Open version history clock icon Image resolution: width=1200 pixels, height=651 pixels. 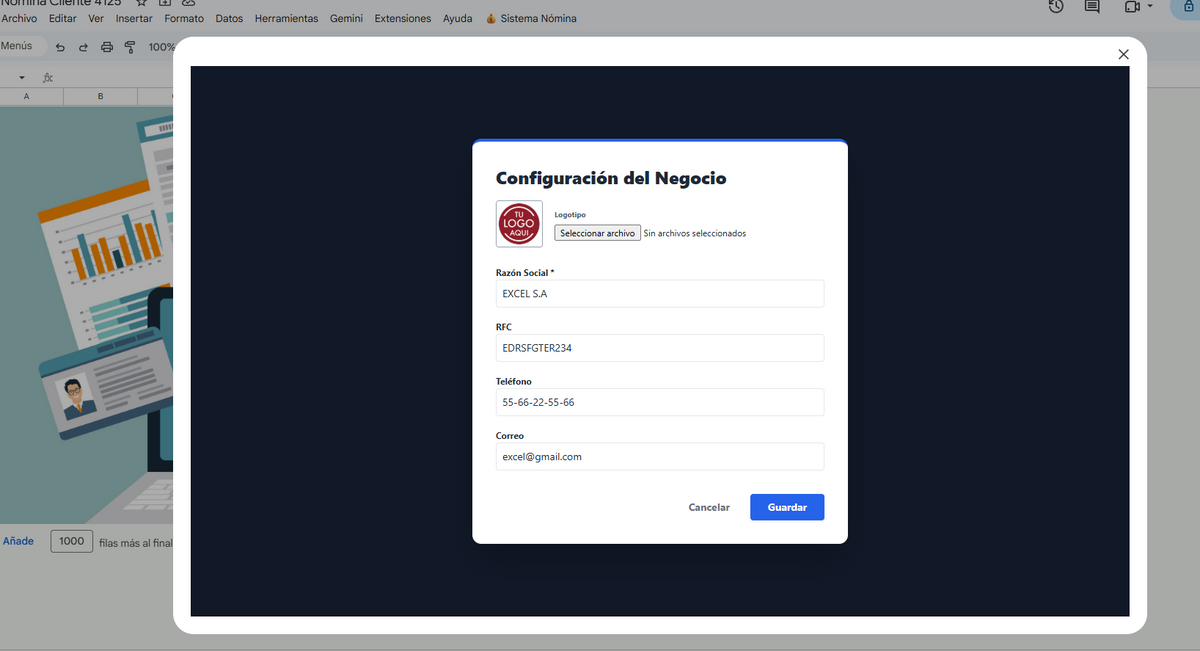1056,6
